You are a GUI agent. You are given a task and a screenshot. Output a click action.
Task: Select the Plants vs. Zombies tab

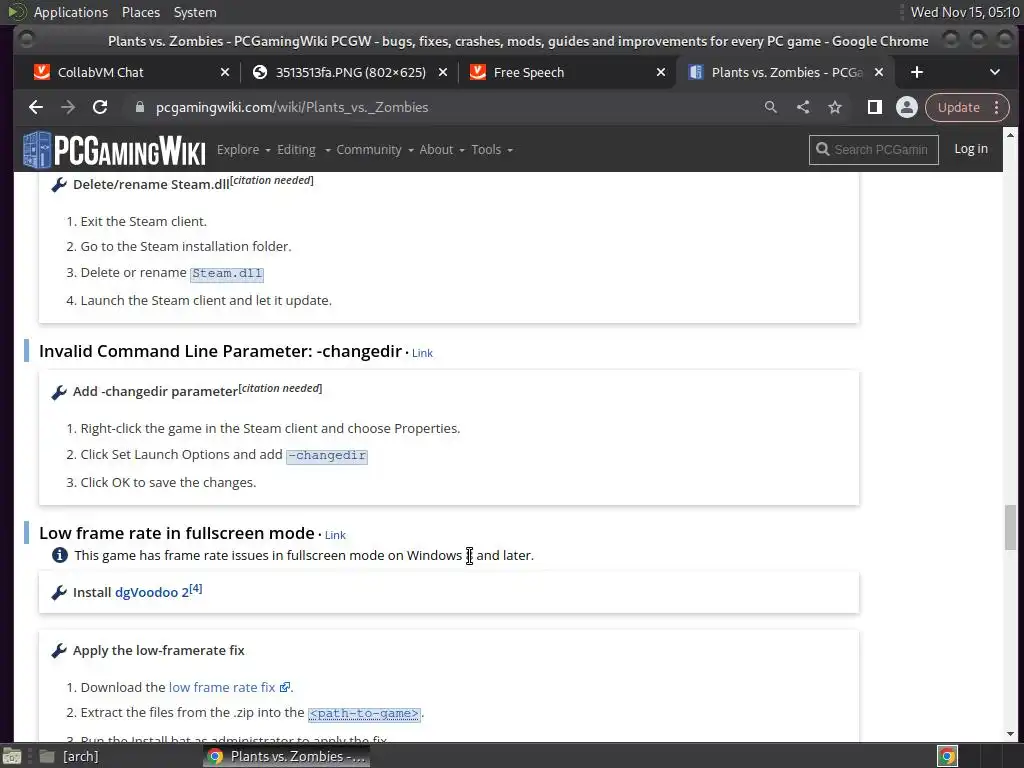point(786,72)
